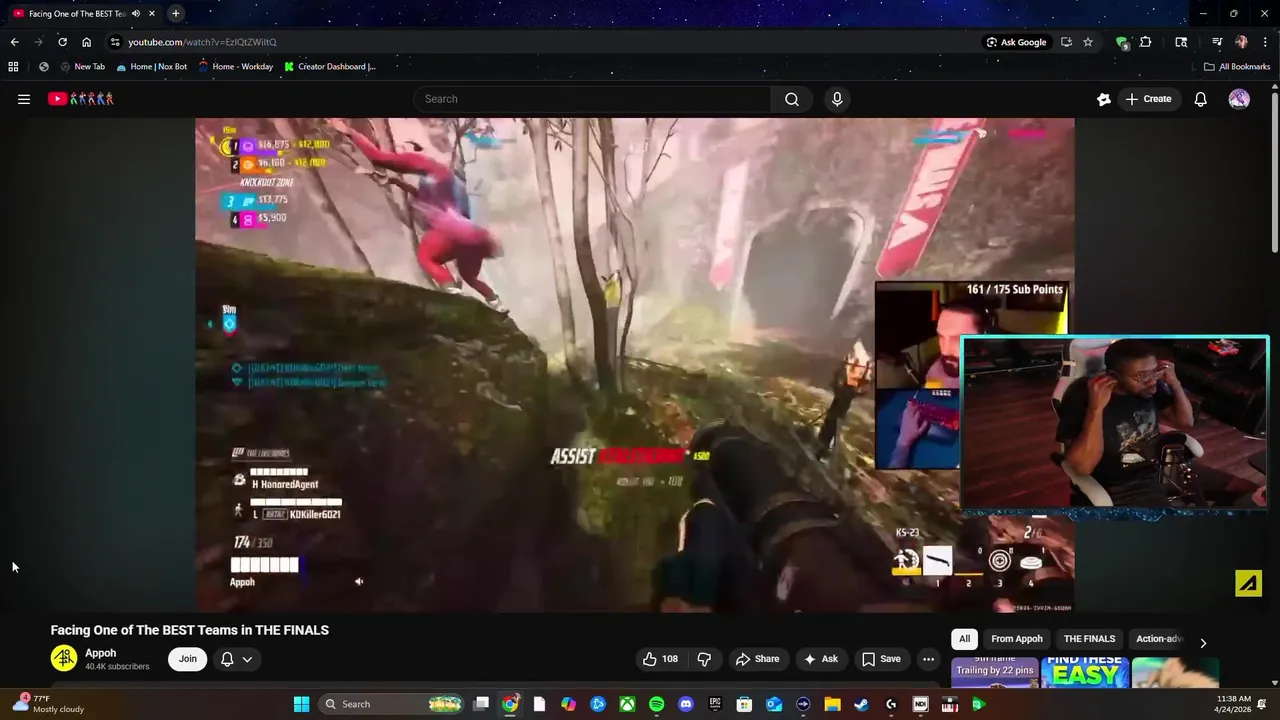Share the video

tap(757, 659)
